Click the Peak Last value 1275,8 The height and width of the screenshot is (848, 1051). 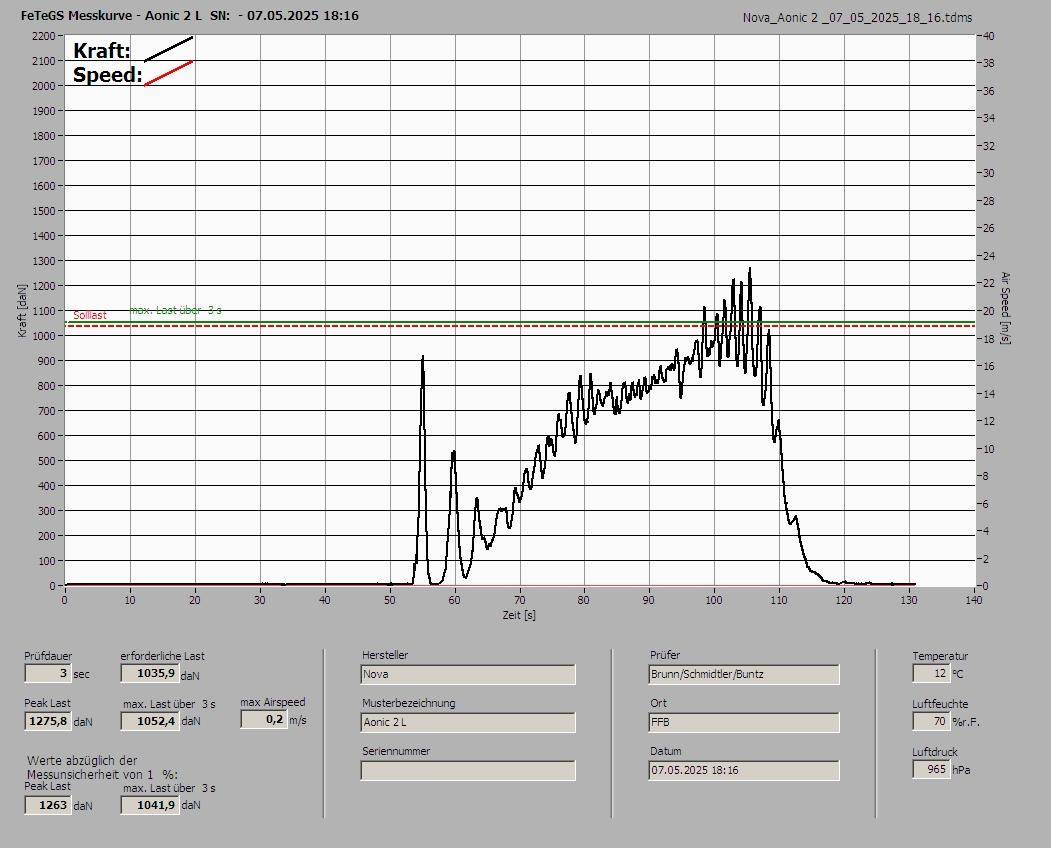48,721
